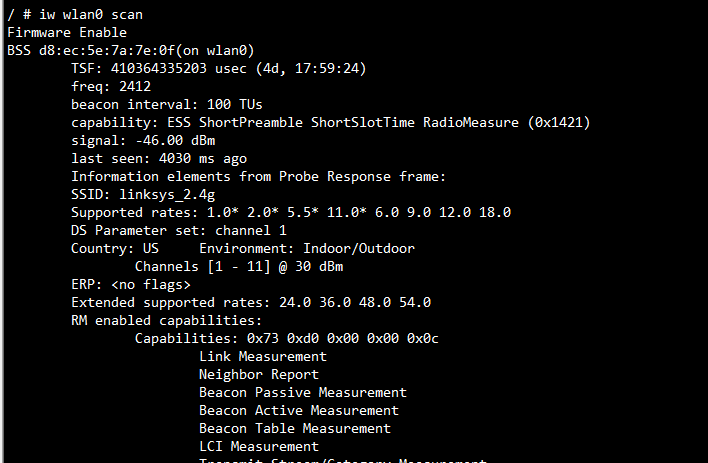The width and height of the screenshot is (708, 463).
Task: Click the 'Beacon Table Measurement' line
Action: [294, 428]
